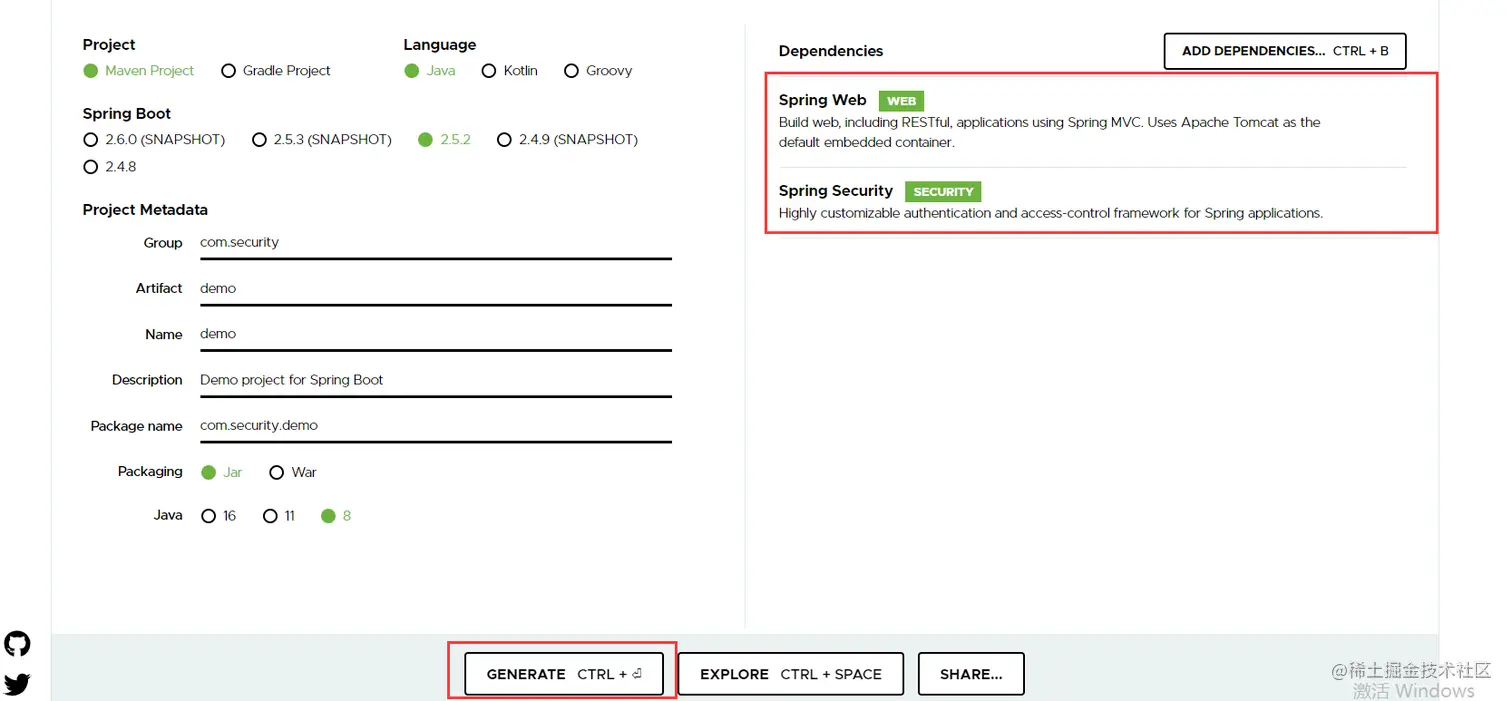Set Java version to 8

(x=336, y=516)
